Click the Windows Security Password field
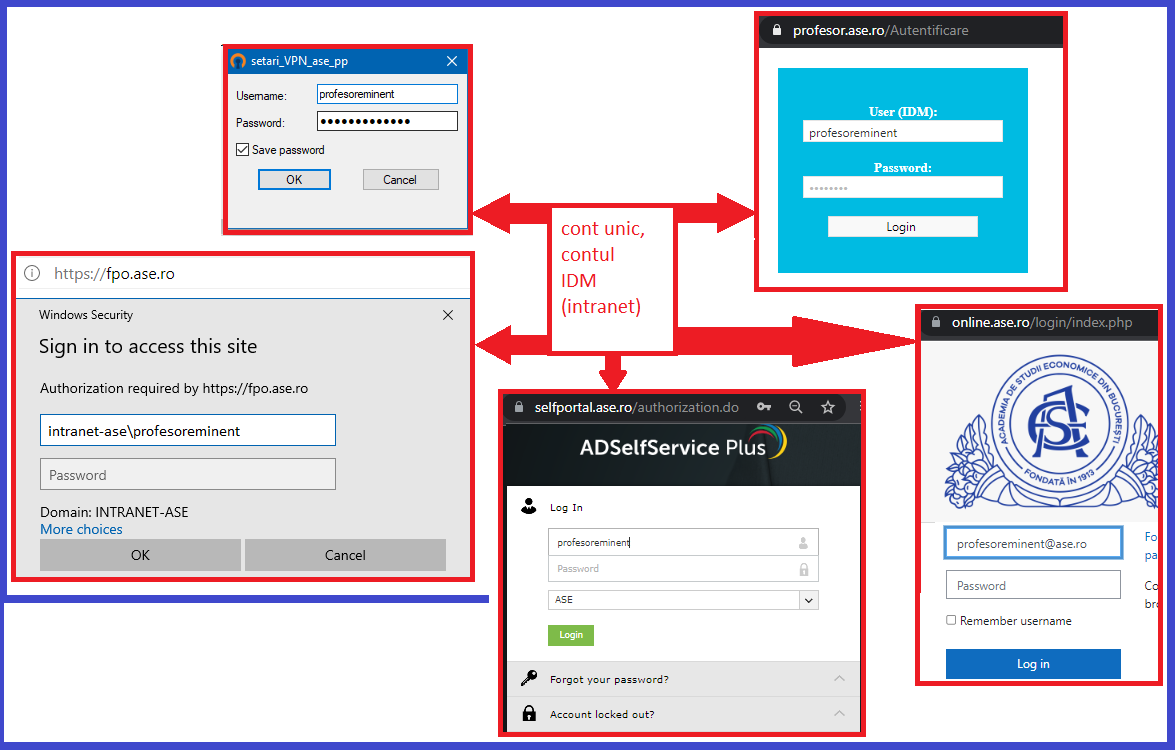The height and width of the screenshot is (750, 1175). [x=187, y=474]
